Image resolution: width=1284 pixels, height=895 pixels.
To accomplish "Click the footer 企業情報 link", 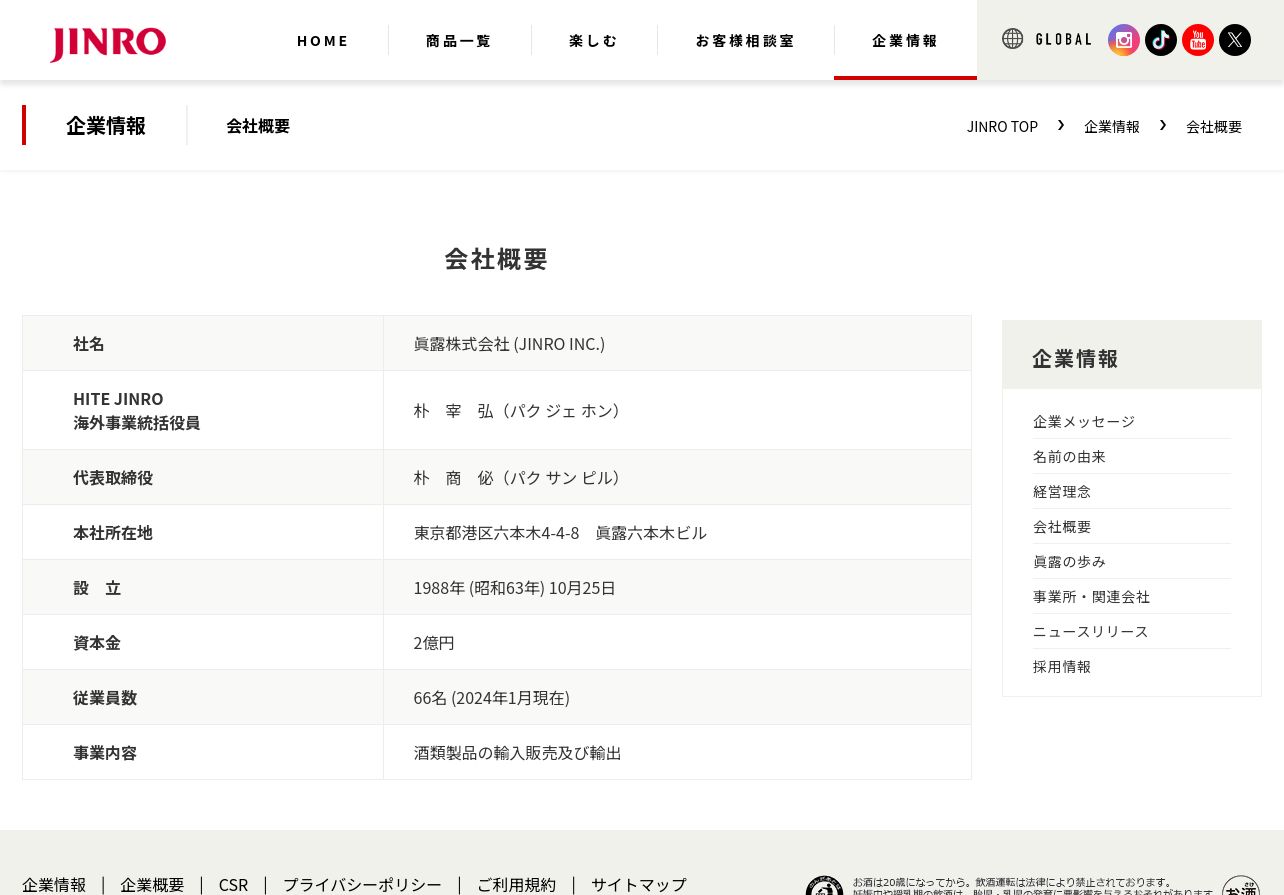I will [54, 885].
